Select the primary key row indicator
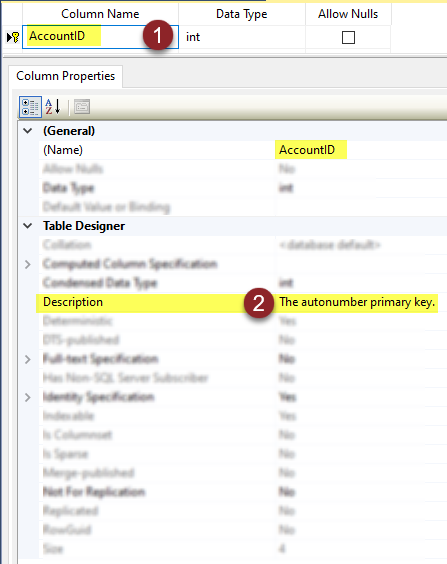 pos(13,37)
